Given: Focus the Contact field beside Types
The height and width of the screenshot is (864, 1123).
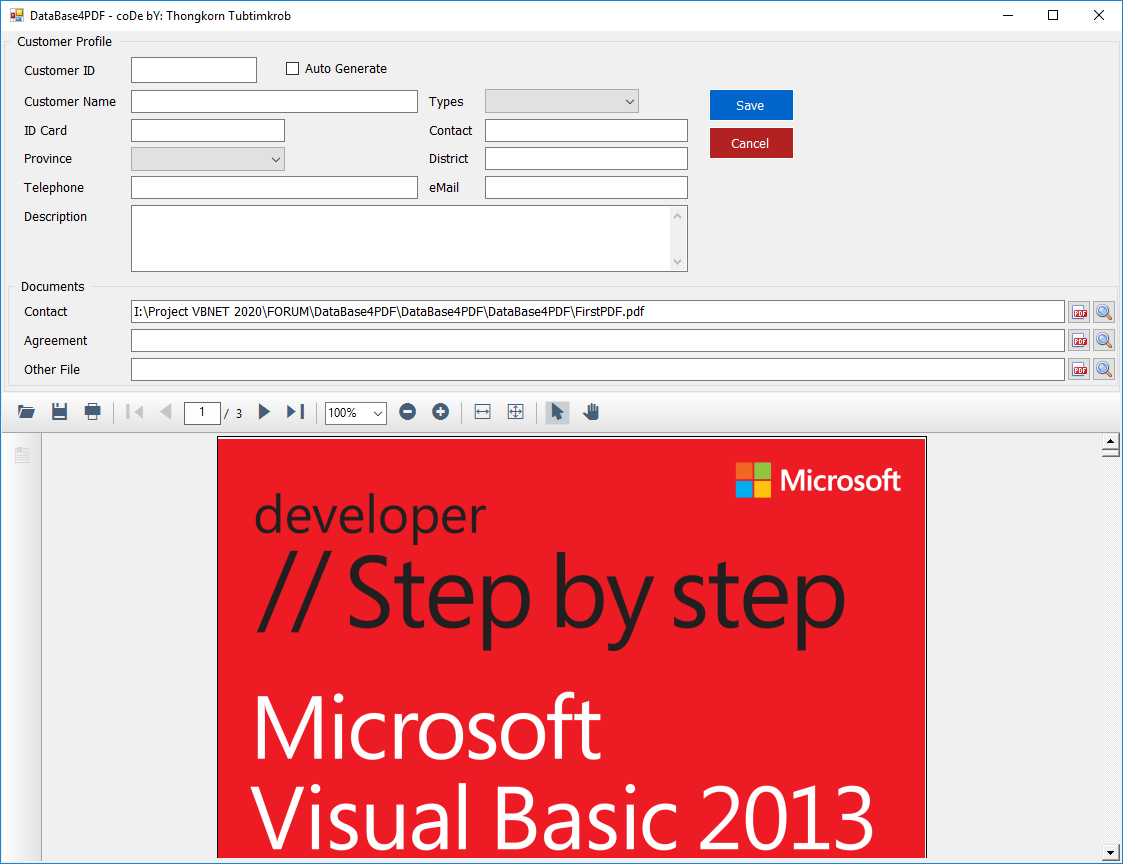Looking at the screenshot, I should [587, 130].
